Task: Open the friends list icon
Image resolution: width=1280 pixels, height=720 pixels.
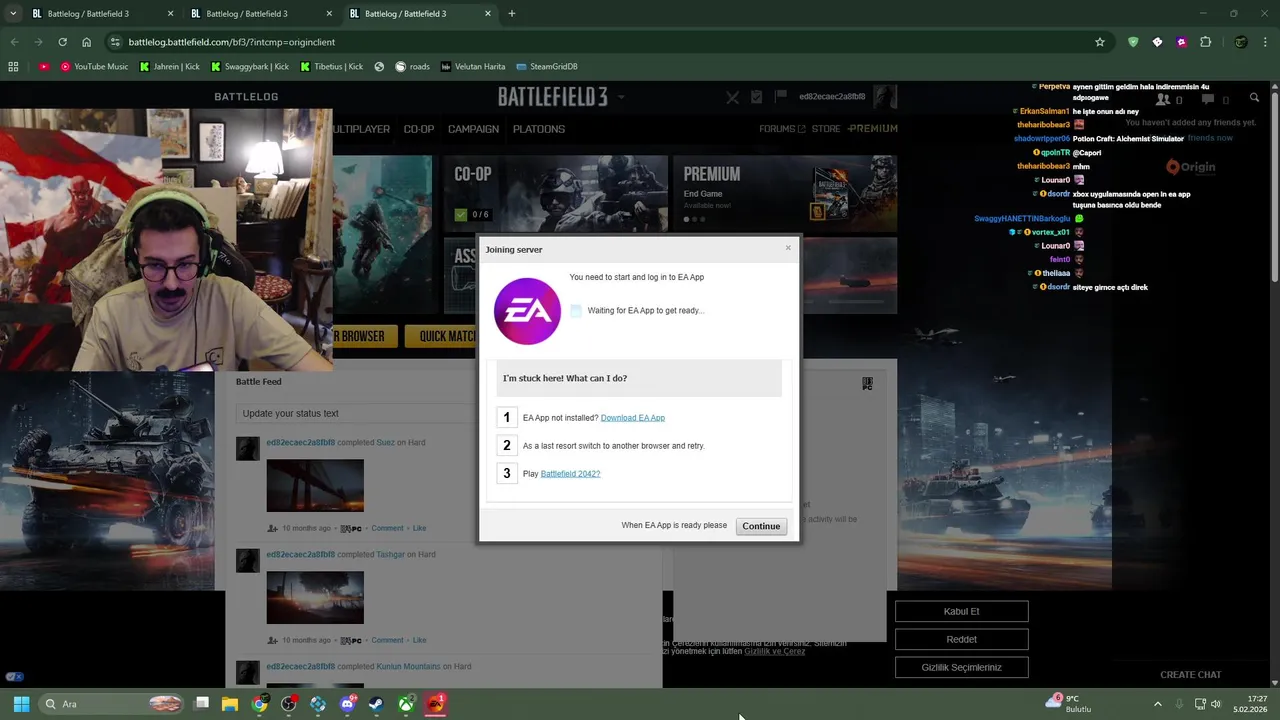Action: [1163, 99]
